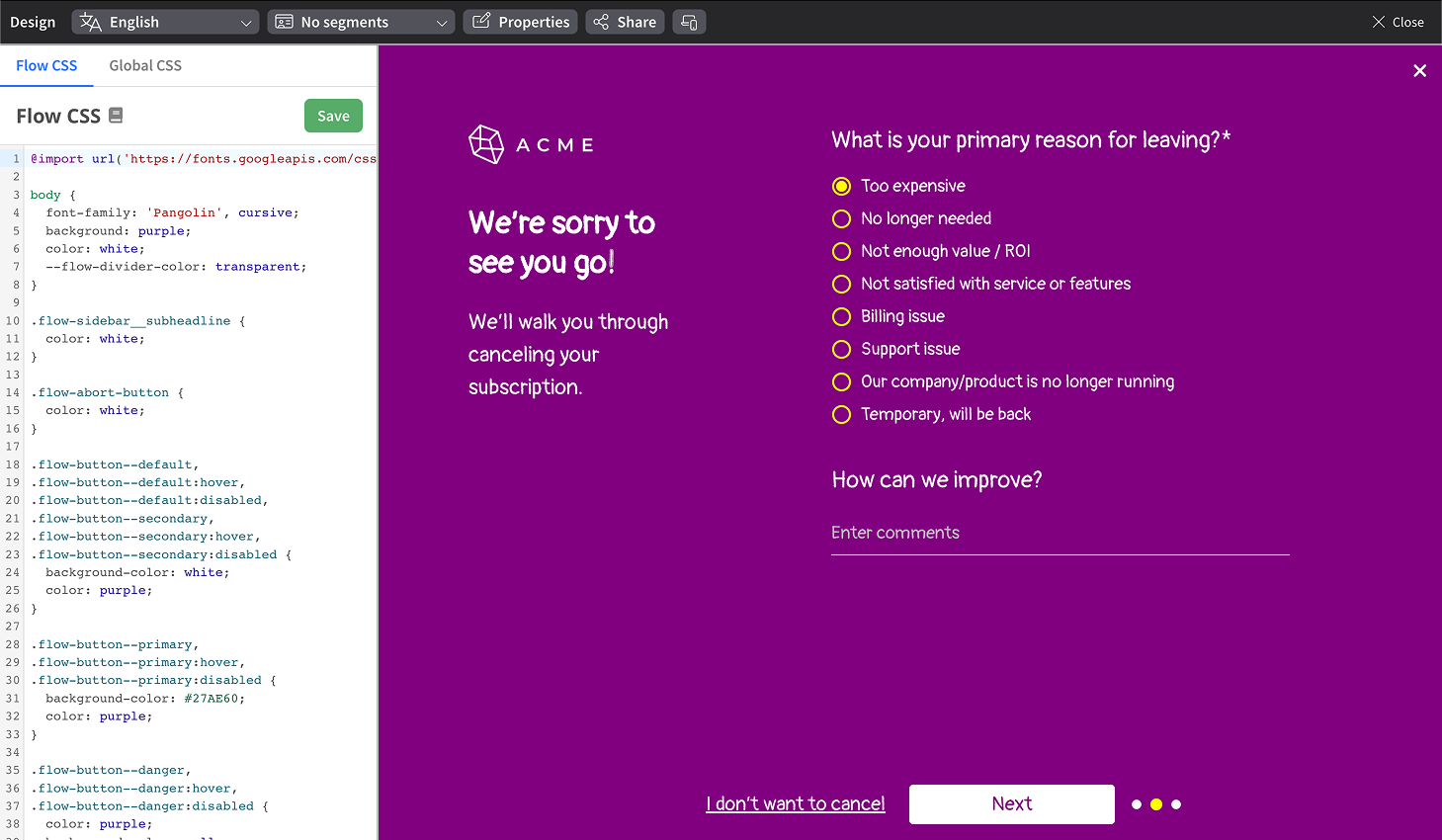Switch to the Flow CSS tab
The width and height of the screenshot is (1442, 840).
[46, 65]
